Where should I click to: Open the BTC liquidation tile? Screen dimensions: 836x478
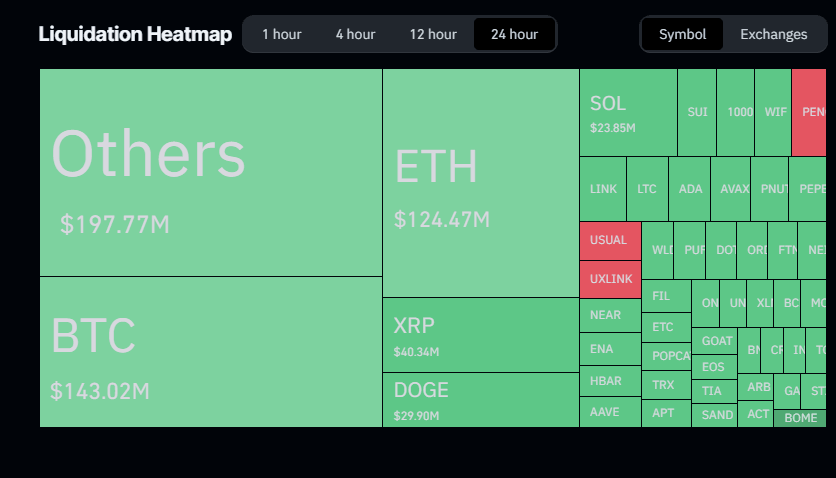point(210,352)
